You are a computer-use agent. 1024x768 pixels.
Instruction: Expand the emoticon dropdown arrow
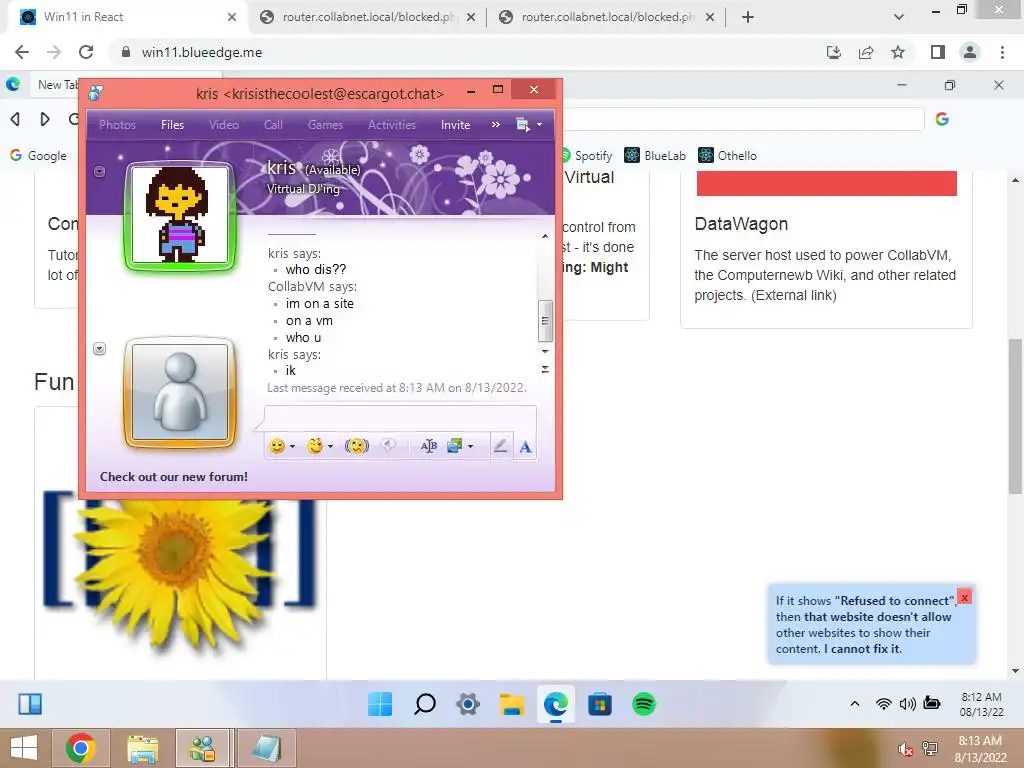coord(293,447)
